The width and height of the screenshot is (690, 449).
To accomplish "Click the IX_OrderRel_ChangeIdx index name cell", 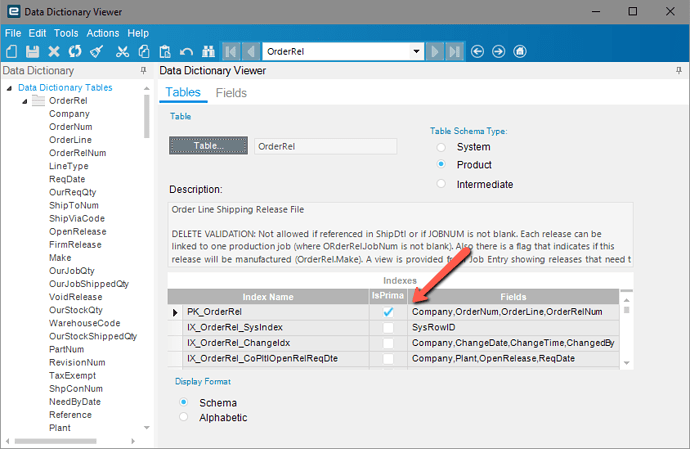I will click(275, 343).
